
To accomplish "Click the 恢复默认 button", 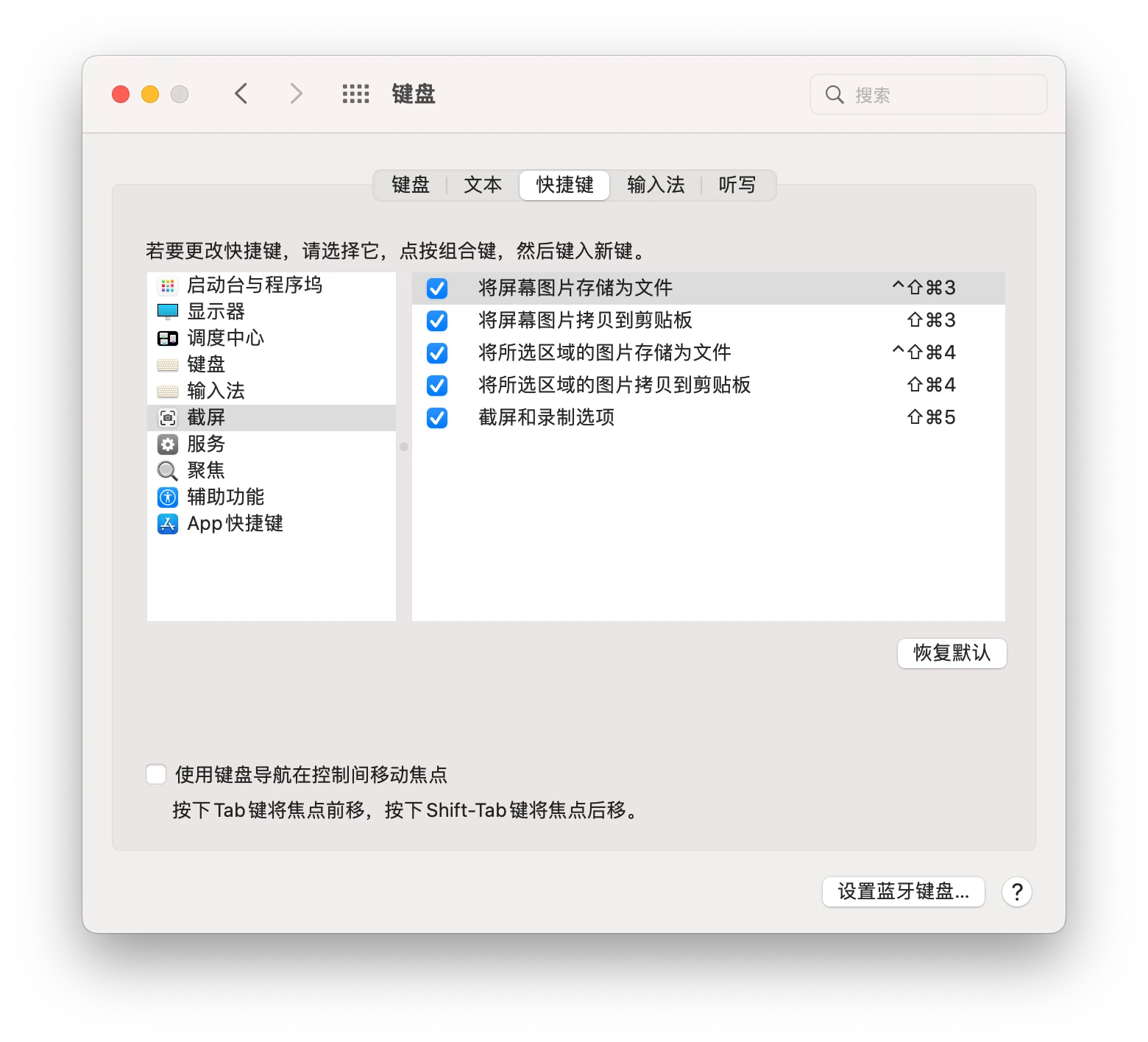I will click(952, 653).
